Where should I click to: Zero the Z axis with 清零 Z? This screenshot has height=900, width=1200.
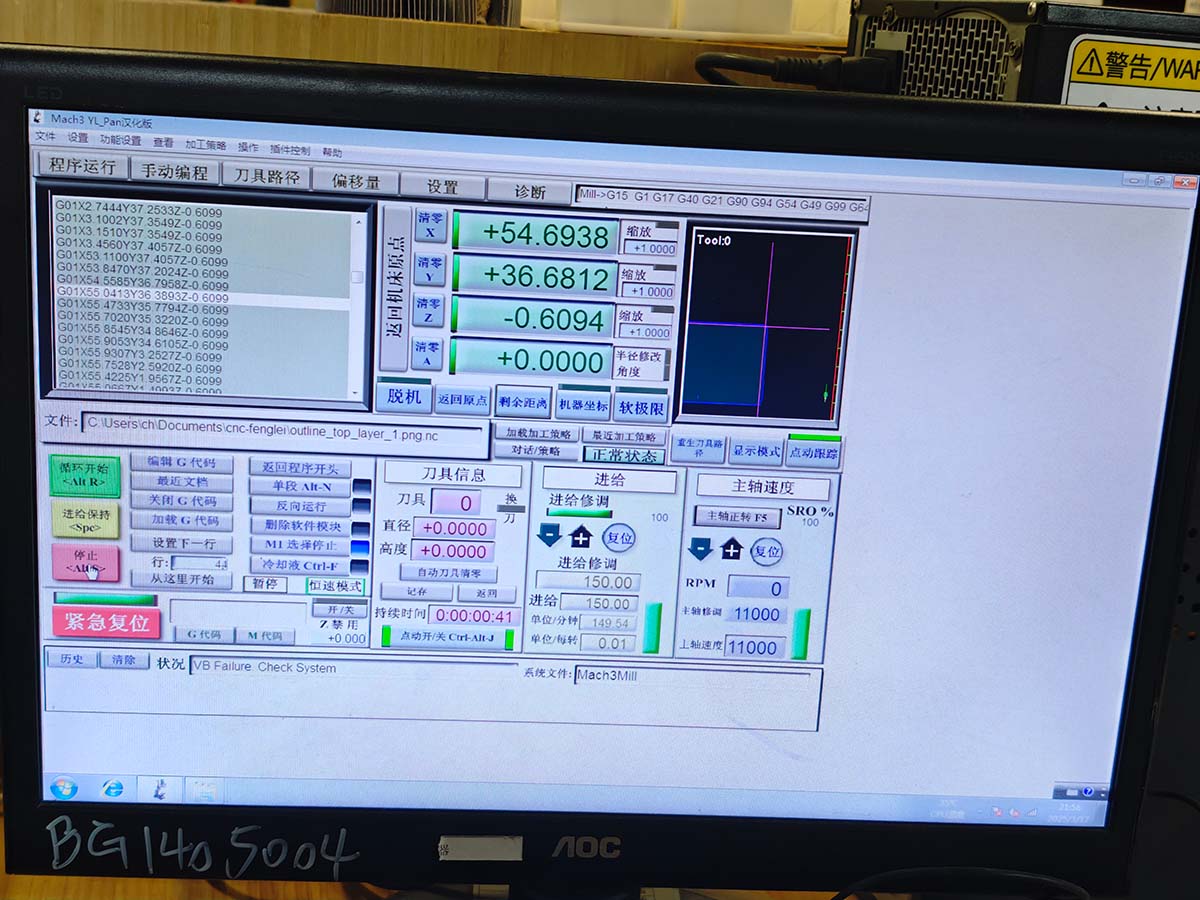(430, 311)
